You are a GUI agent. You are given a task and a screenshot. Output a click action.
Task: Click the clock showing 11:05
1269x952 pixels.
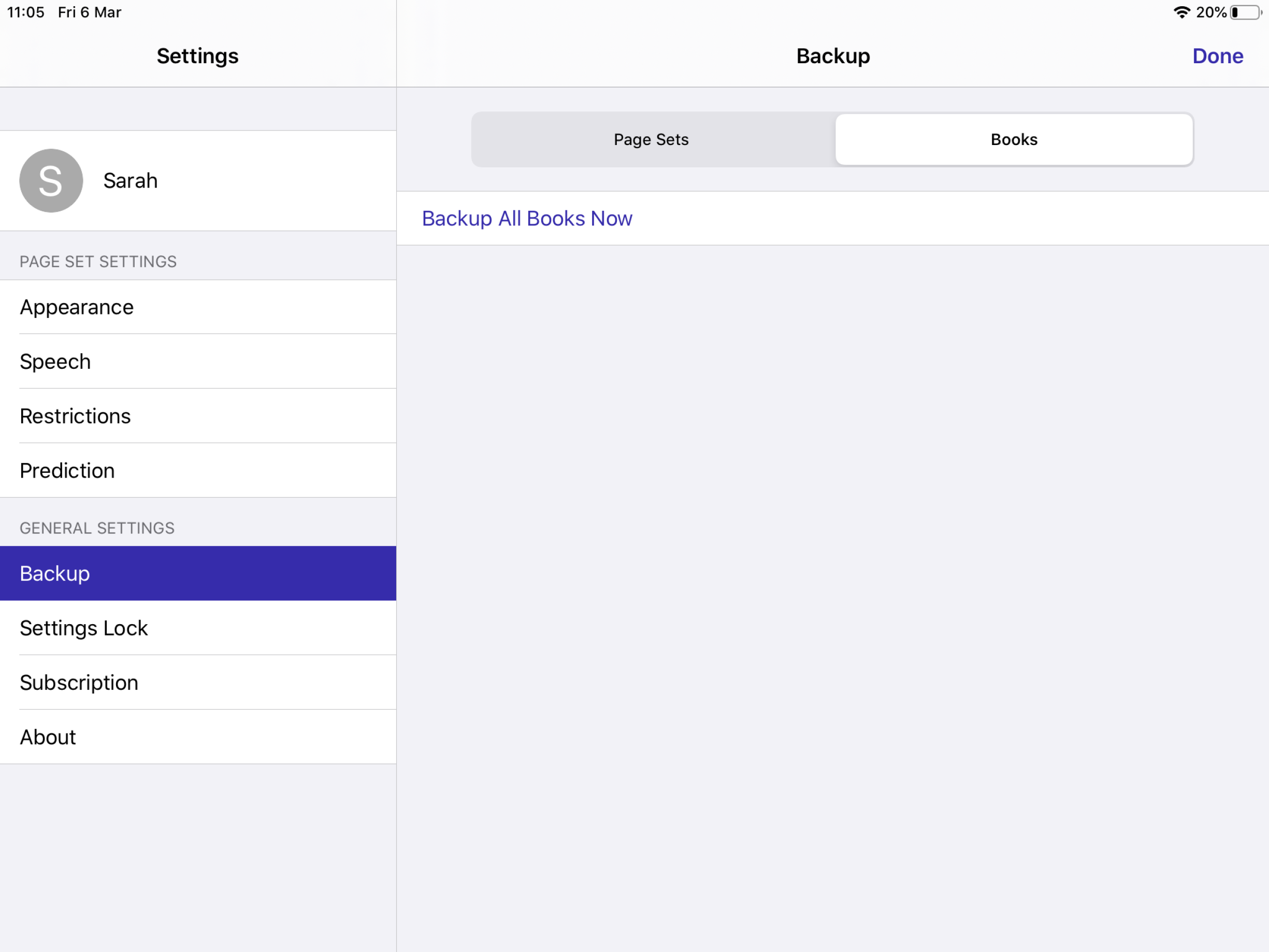[25, 11]
